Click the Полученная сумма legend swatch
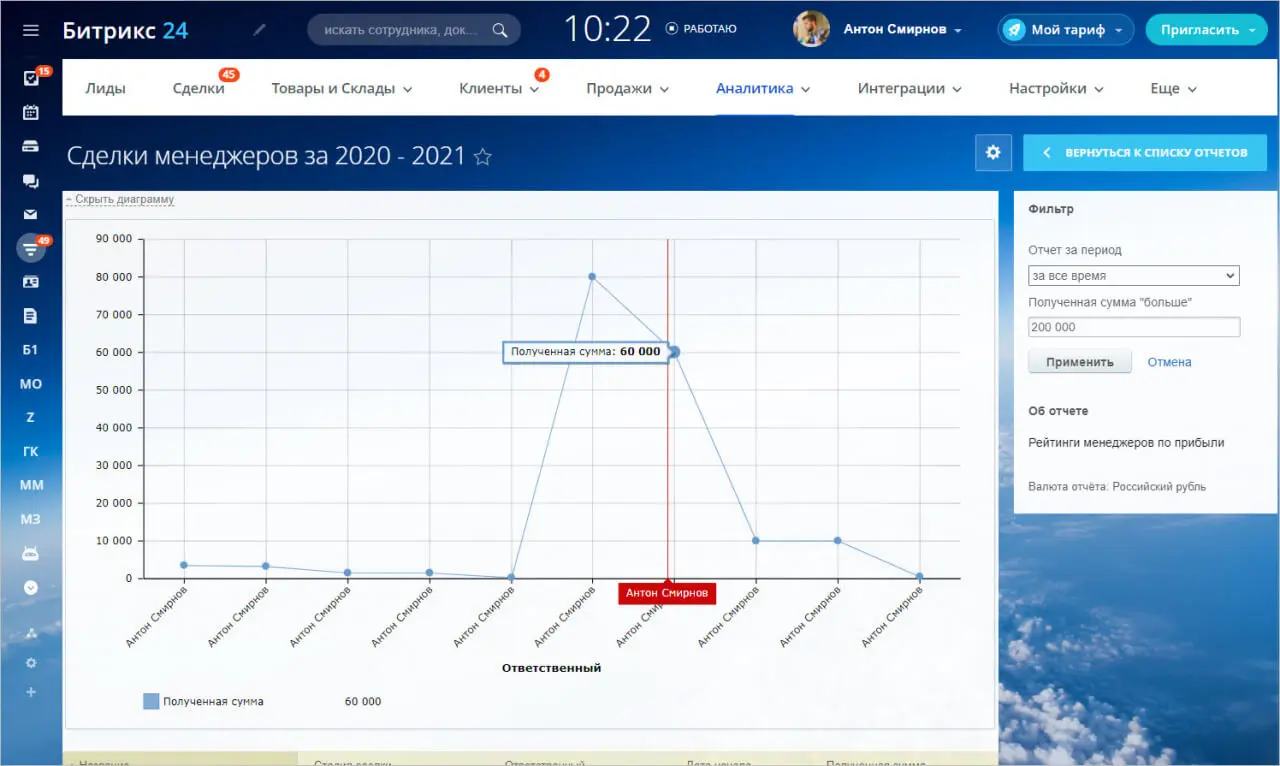This screenshot has height=766, width=1280. coord(151,701)
